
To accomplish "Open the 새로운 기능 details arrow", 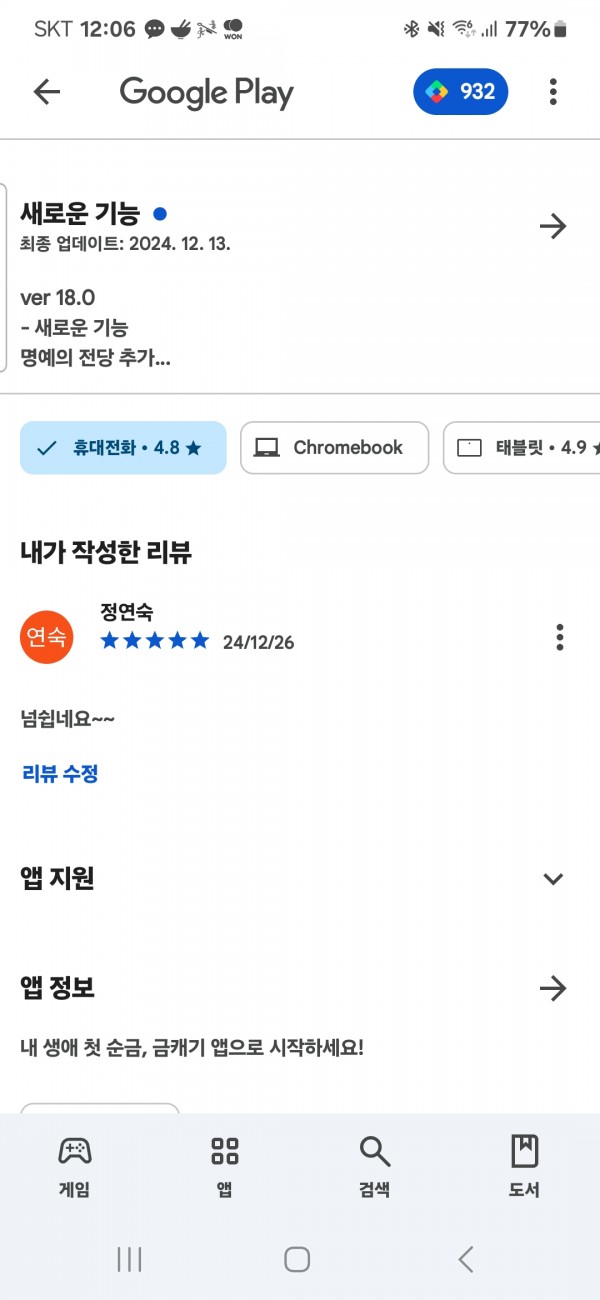I will pyautogui.click(x=553, y=226).
